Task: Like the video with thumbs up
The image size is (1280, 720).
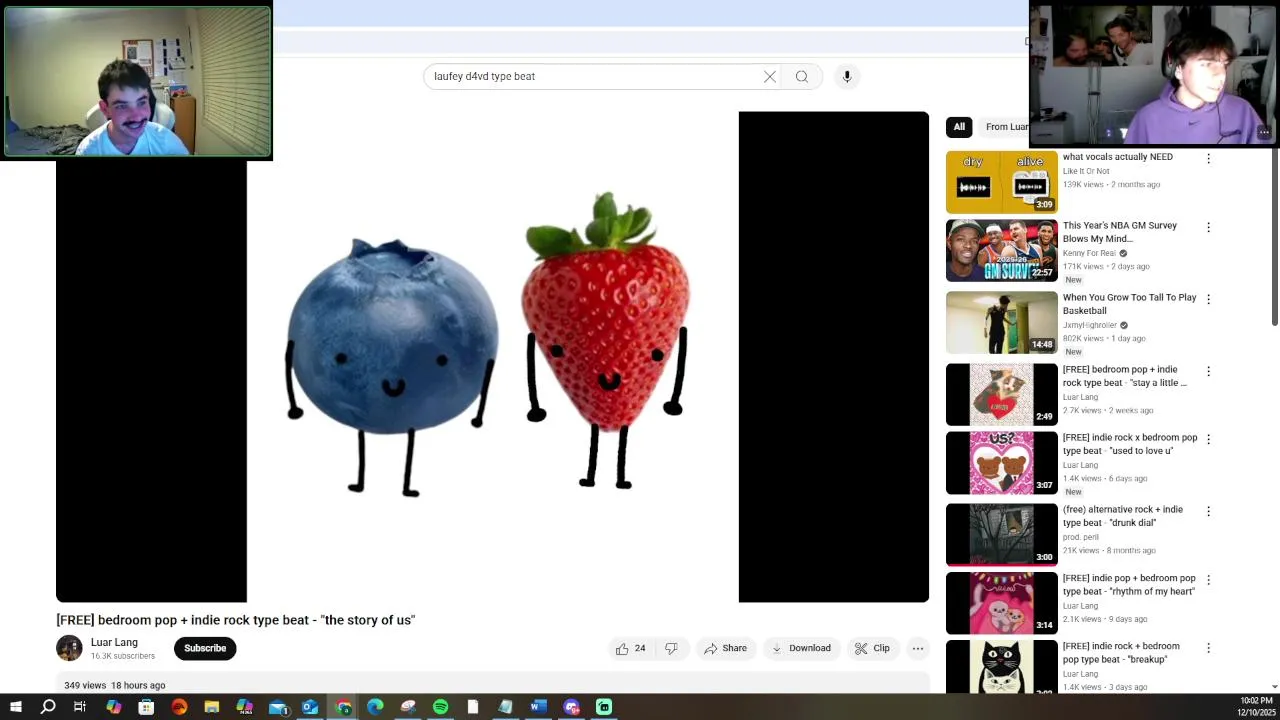Action: (x=631, y=648)
